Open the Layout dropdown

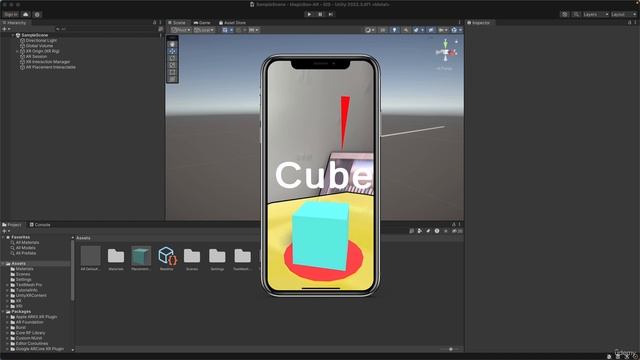[x=624, y=14]
